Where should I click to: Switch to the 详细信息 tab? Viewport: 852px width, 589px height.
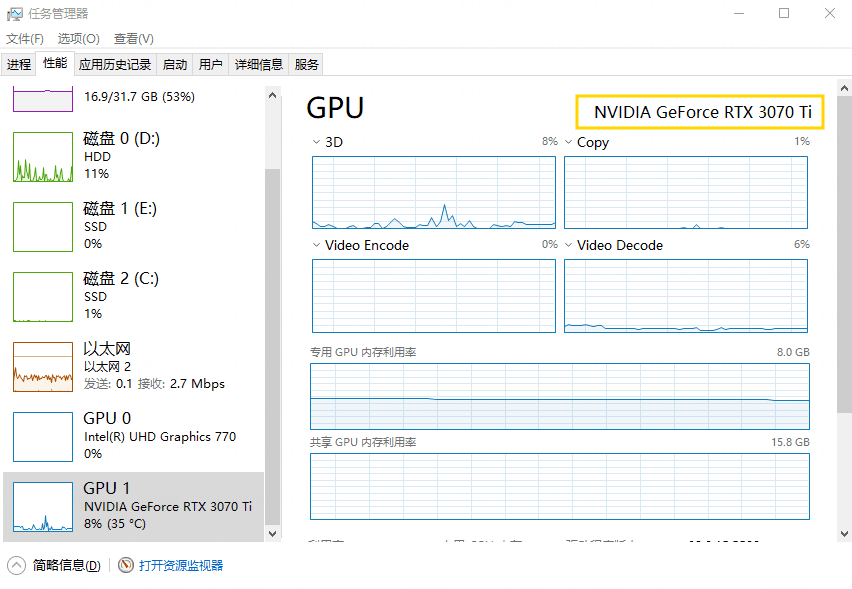pyautogui.click(x=259, y=65)
